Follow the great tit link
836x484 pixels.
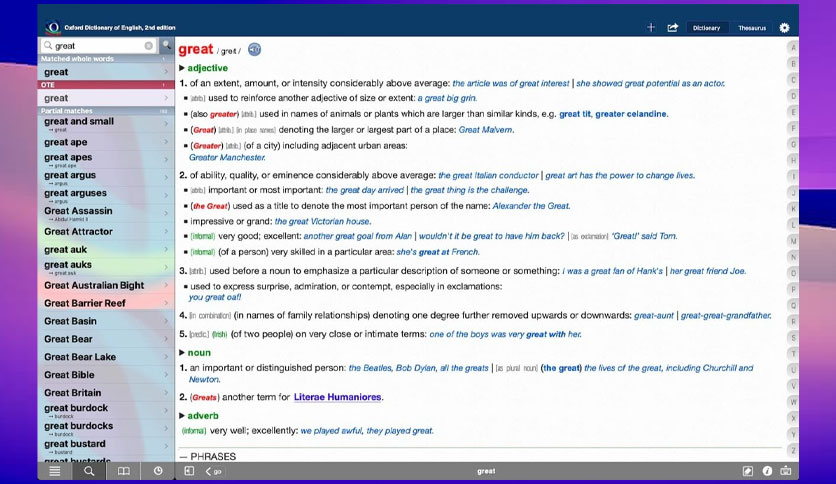pos(575,114)
